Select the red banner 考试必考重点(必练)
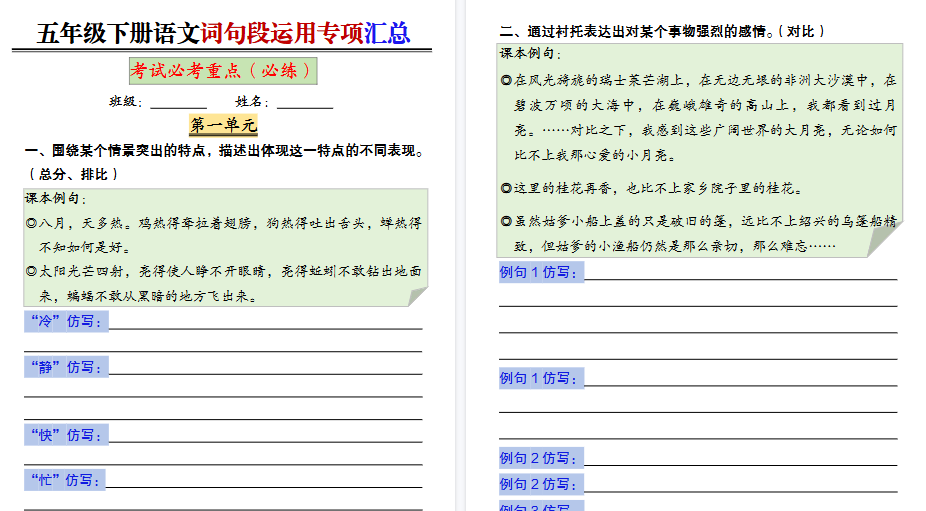 pos(223,71)
